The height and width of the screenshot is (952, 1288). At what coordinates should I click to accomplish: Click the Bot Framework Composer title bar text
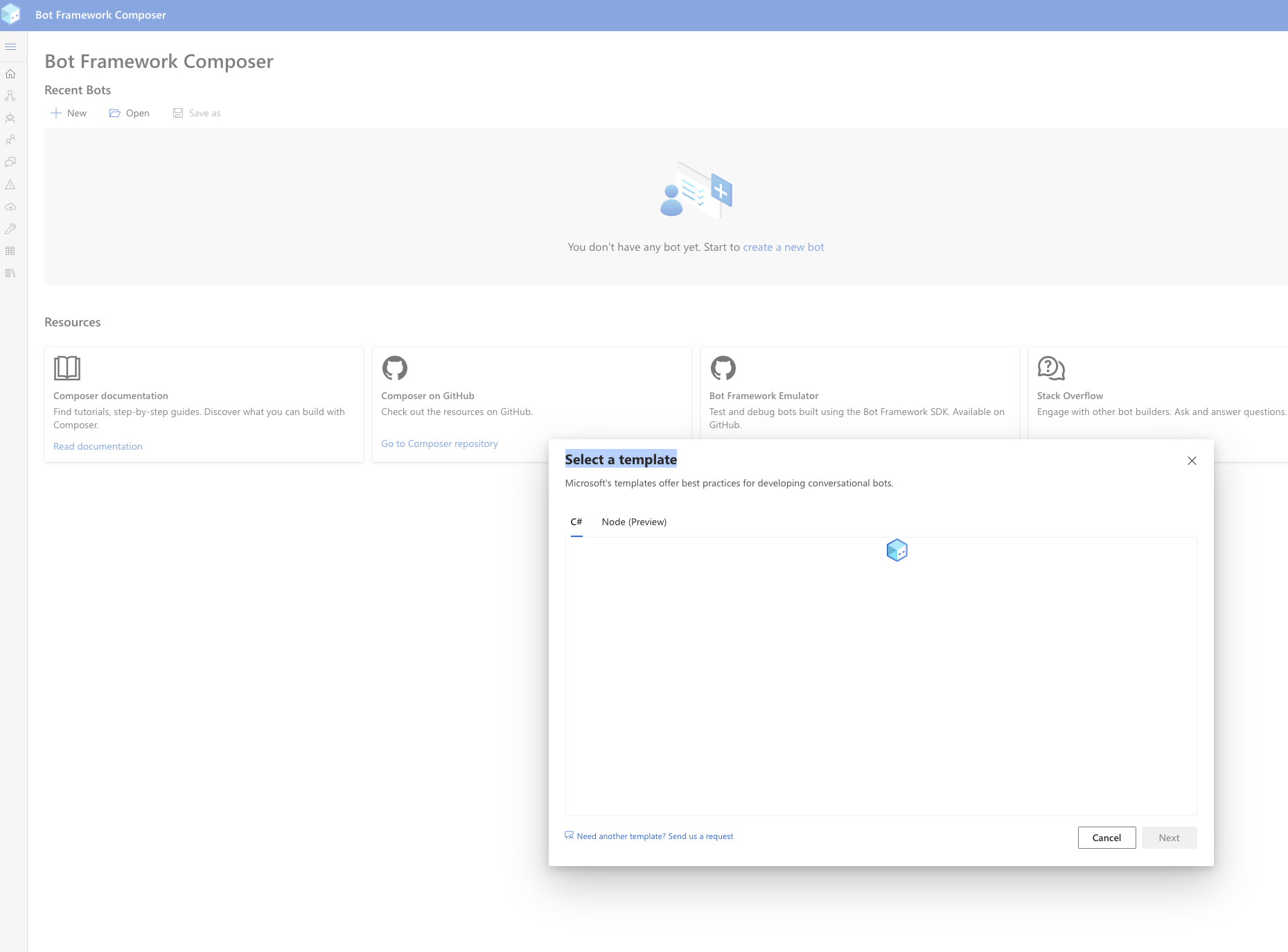(x=100, y=15)
